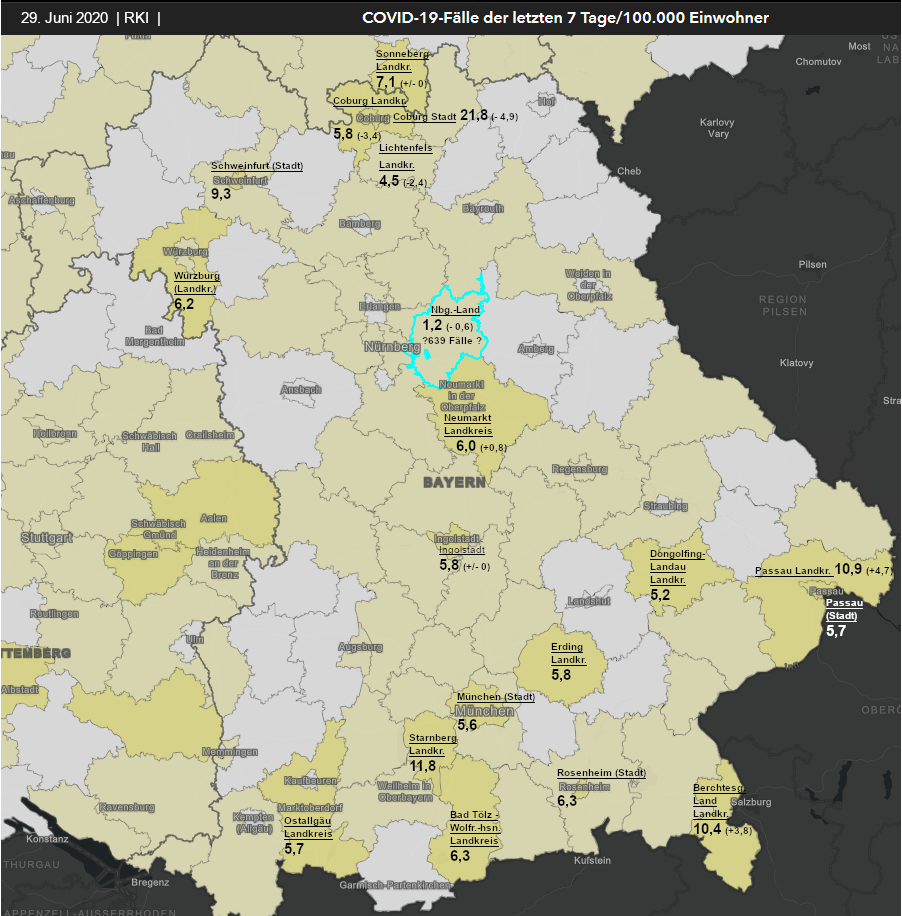
Task: Click the "Heilbronn" city label
Action: [x=55, y=433]
